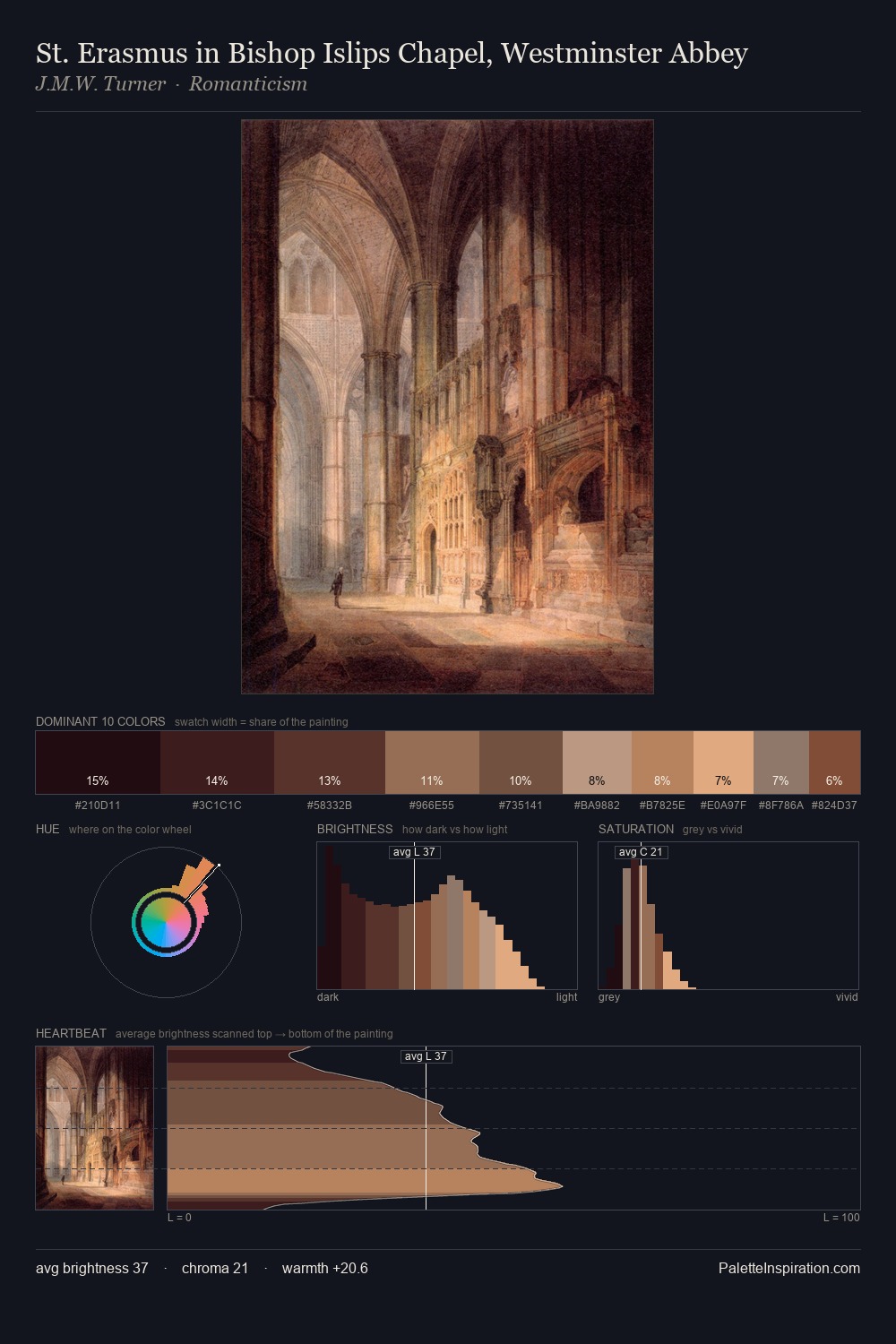Pick the #58332B dominant color swatch
The image size is (896, 1344).
(330, 762)
